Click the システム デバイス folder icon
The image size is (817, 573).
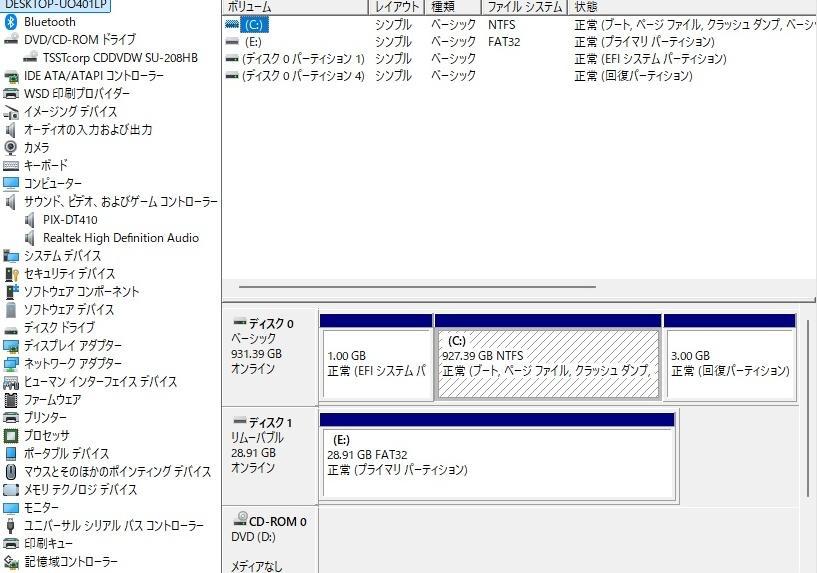10,256
